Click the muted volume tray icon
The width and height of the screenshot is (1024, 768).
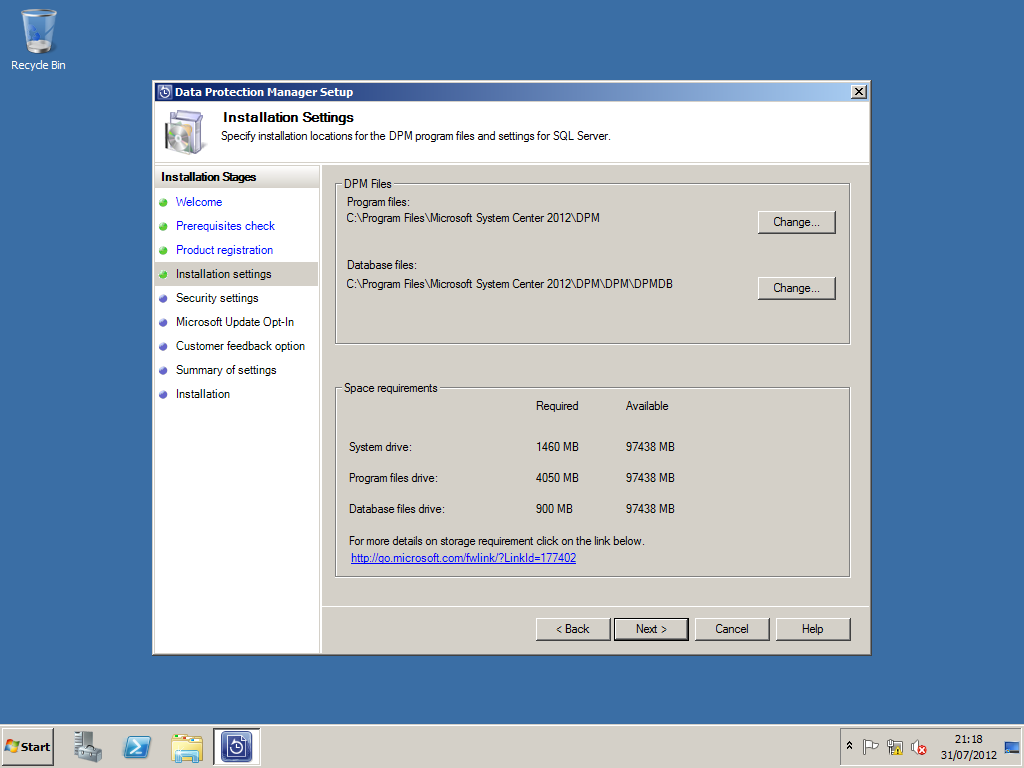918,746
